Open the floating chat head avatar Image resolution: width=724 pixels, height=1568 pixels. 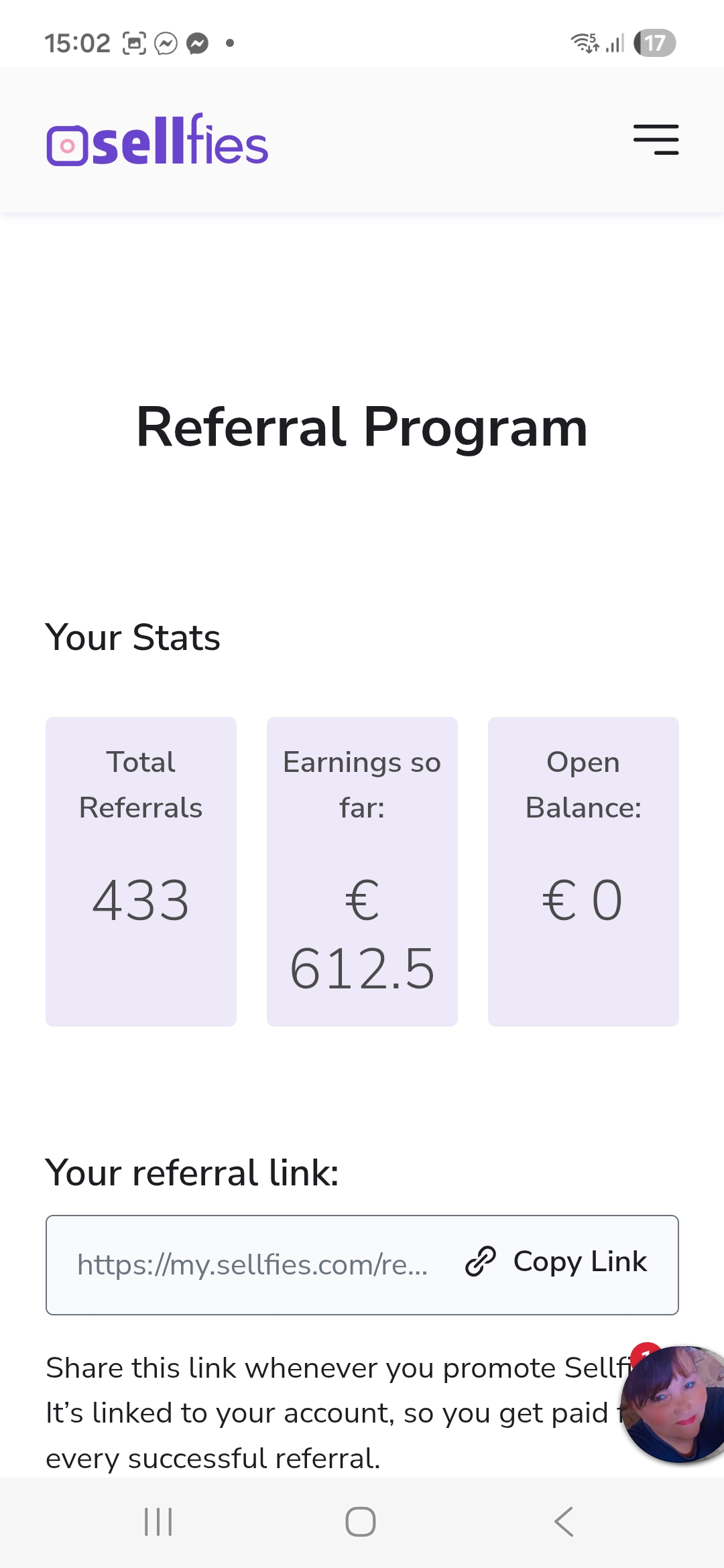click(675, 1404)
